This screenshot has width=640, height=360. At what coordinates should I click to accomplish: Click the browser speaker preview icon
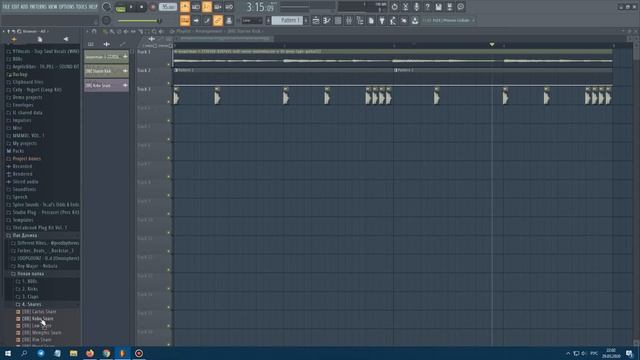pyautogui.click(x=66, y=39)
